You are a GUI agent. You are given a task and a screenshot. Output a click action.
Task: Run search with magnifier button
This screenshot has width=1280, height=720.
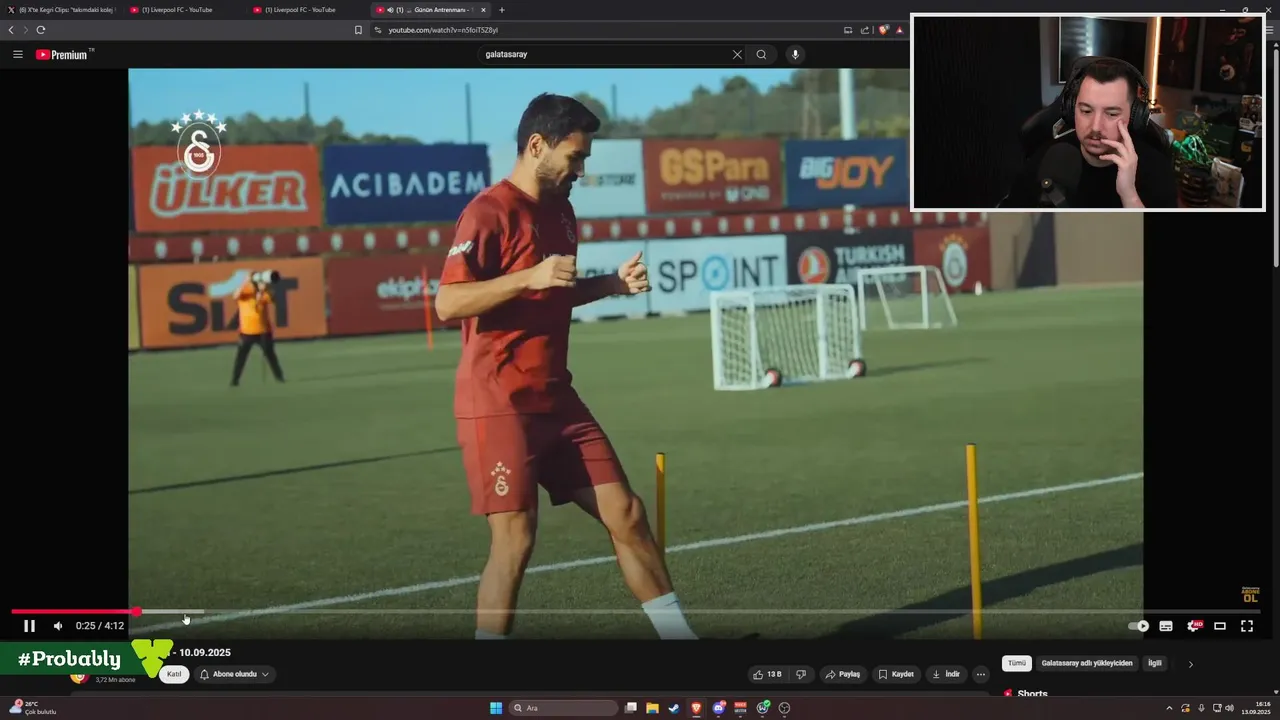tap(761, 54)
